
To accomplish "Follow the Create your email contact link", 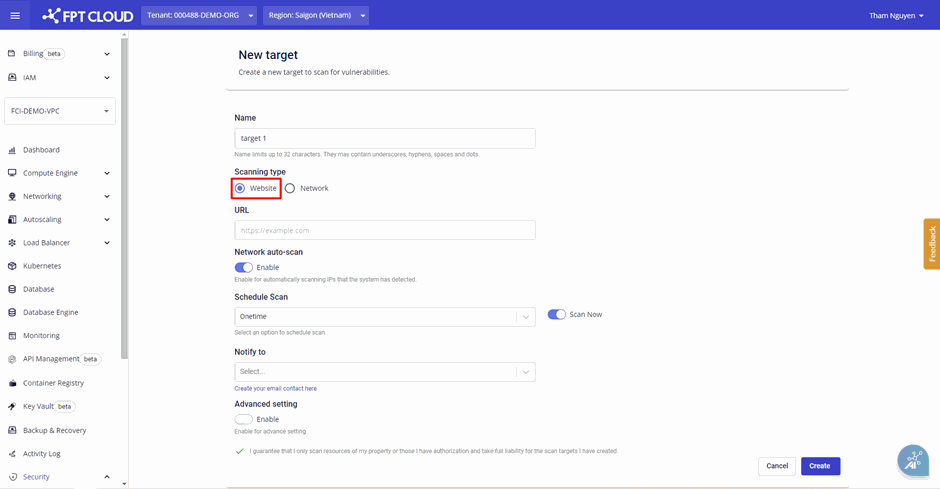I will click(x=275, y=388).
